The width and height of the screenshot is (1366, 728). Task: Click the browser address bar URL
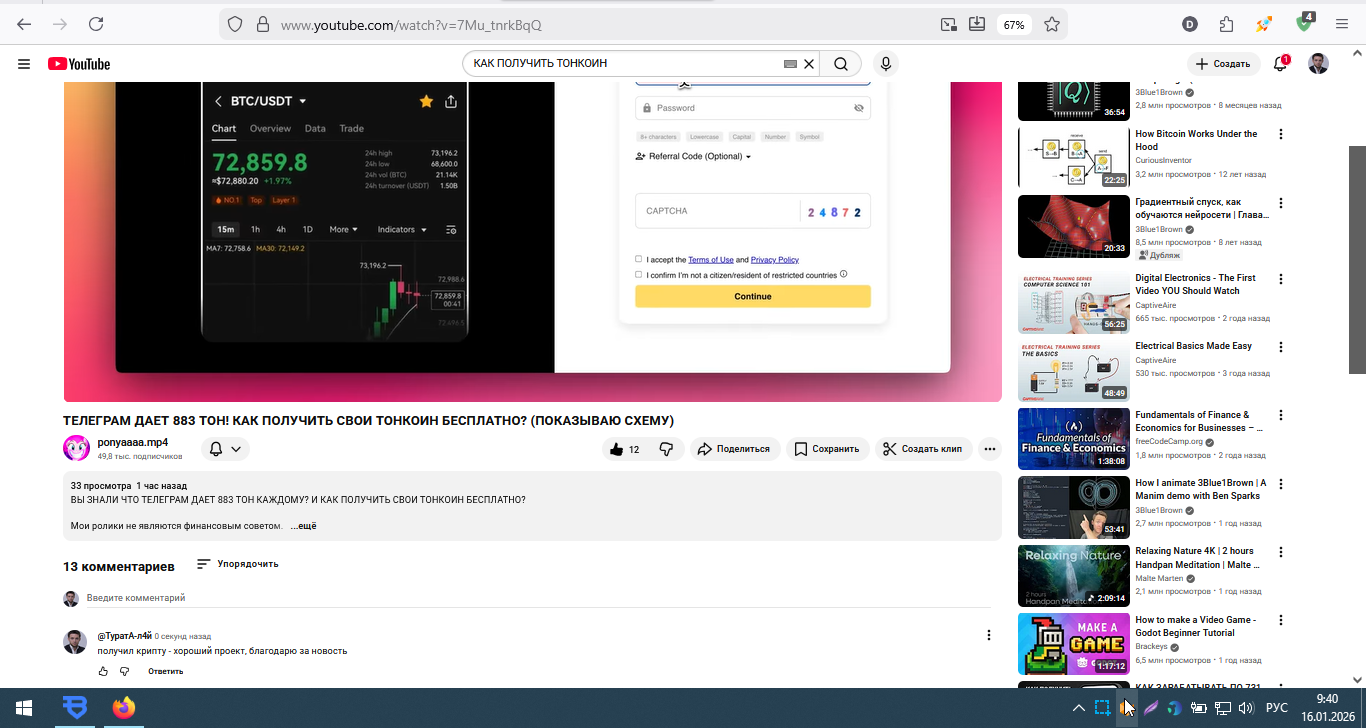pyautogui.click(x=411, y=25)
